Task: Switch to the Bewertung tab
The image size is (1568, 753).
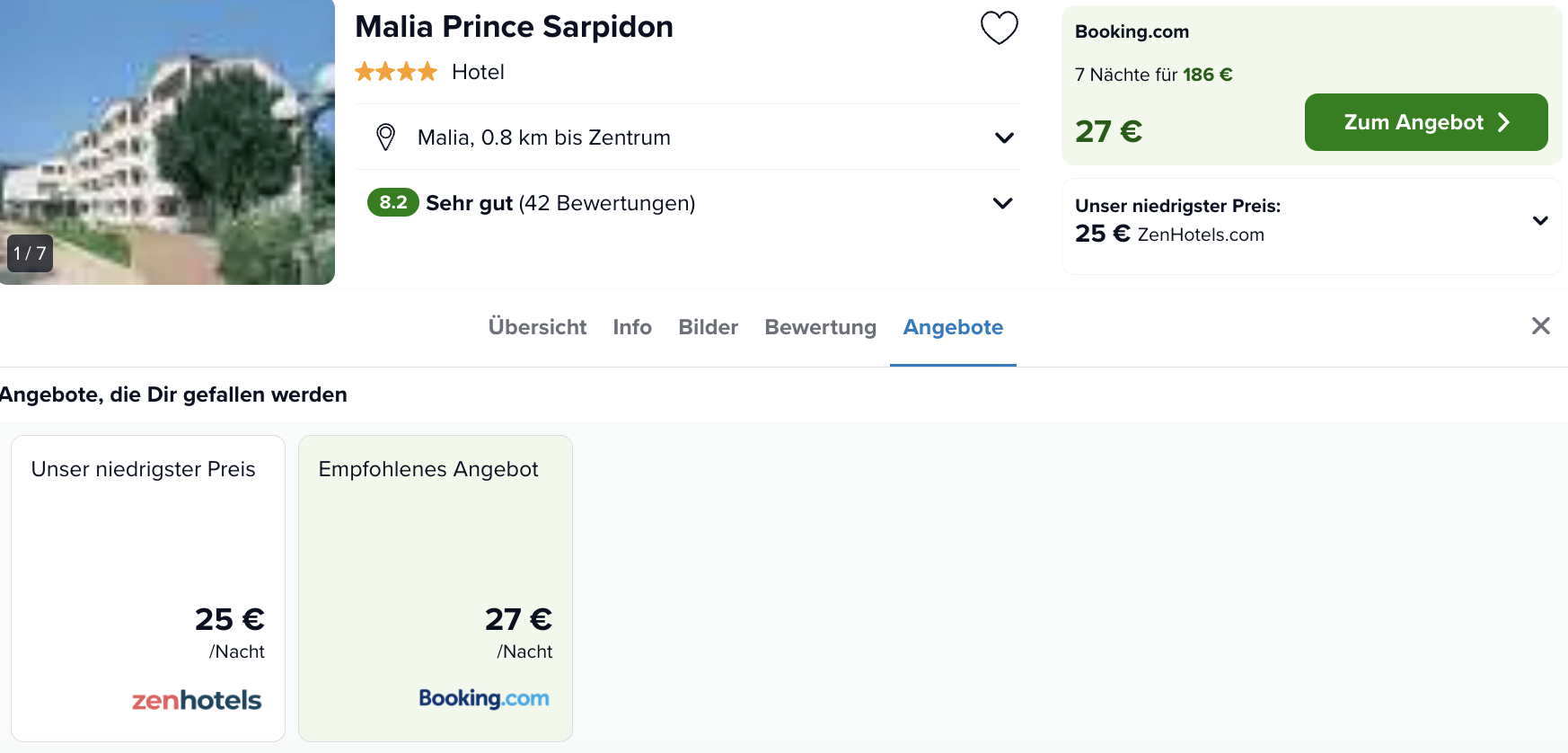Action: pos(820,327)
